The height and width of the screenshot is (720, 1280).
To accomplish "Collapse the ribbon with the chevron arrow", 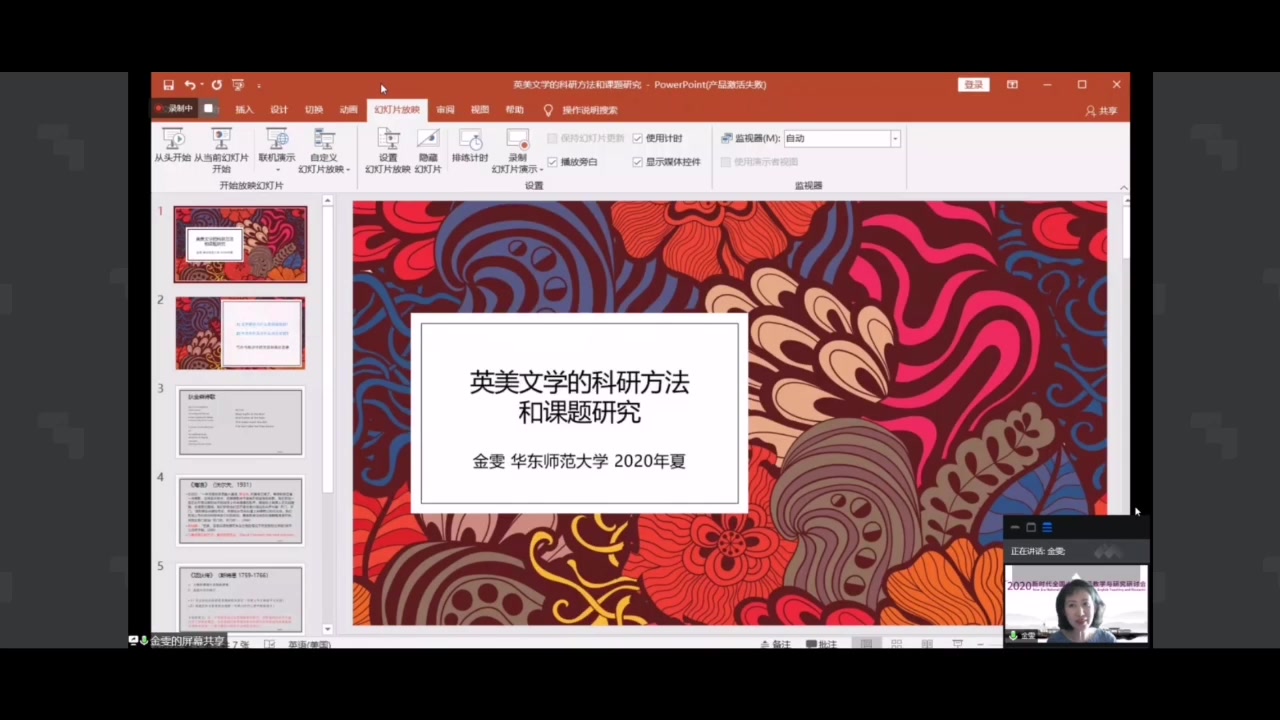I will pyautogui.click(x=1123, y=187).
